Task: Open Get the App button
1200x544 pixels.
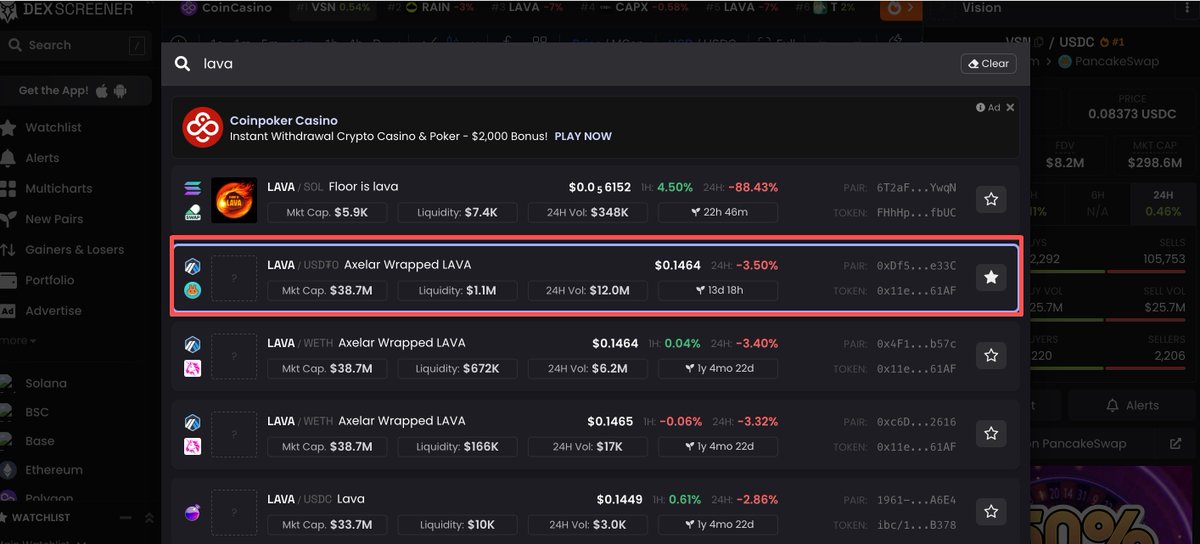Action: tap(76, 90)
